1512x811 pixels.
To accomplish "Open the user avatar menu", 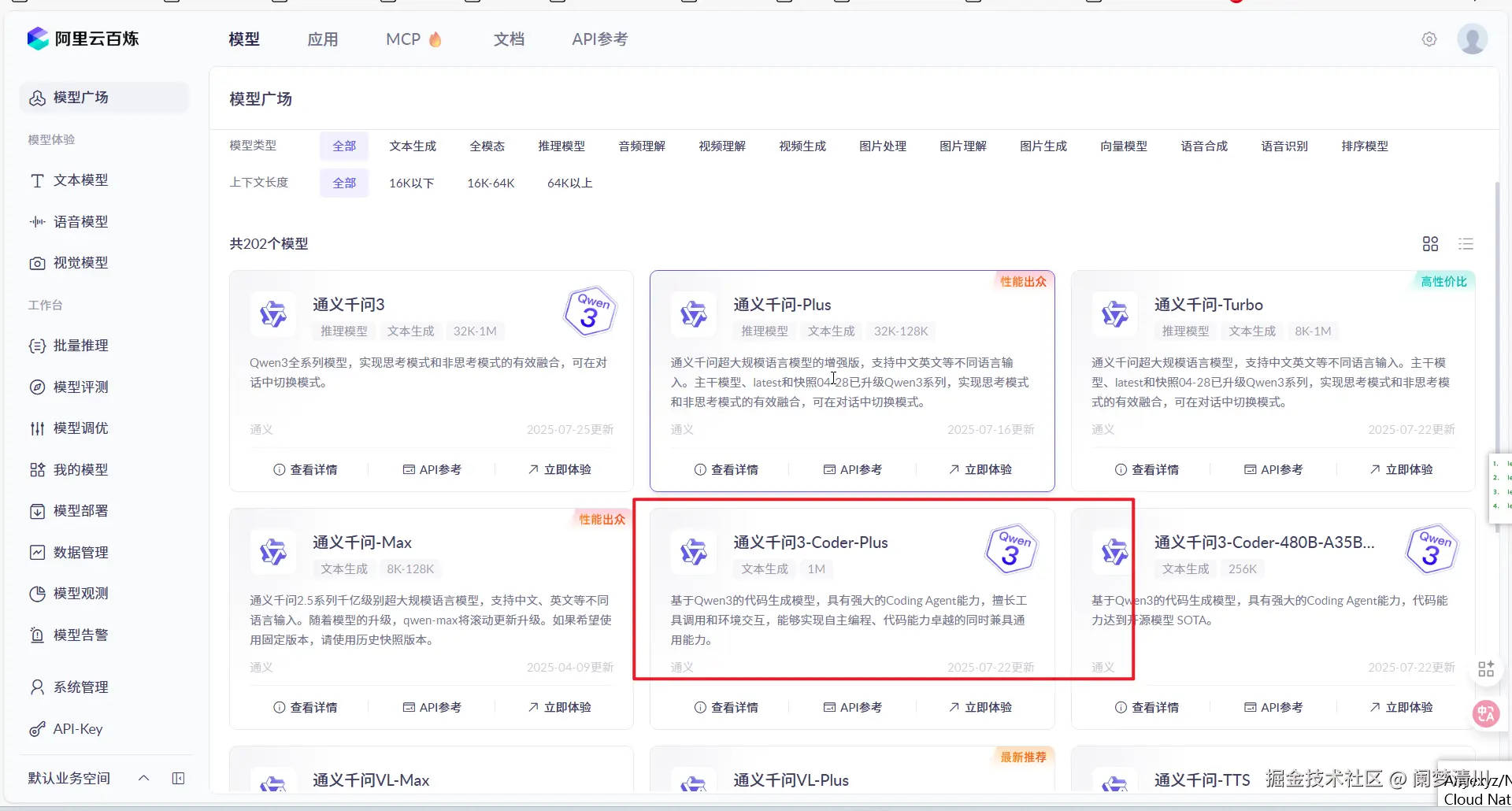I will (1472, 39).
